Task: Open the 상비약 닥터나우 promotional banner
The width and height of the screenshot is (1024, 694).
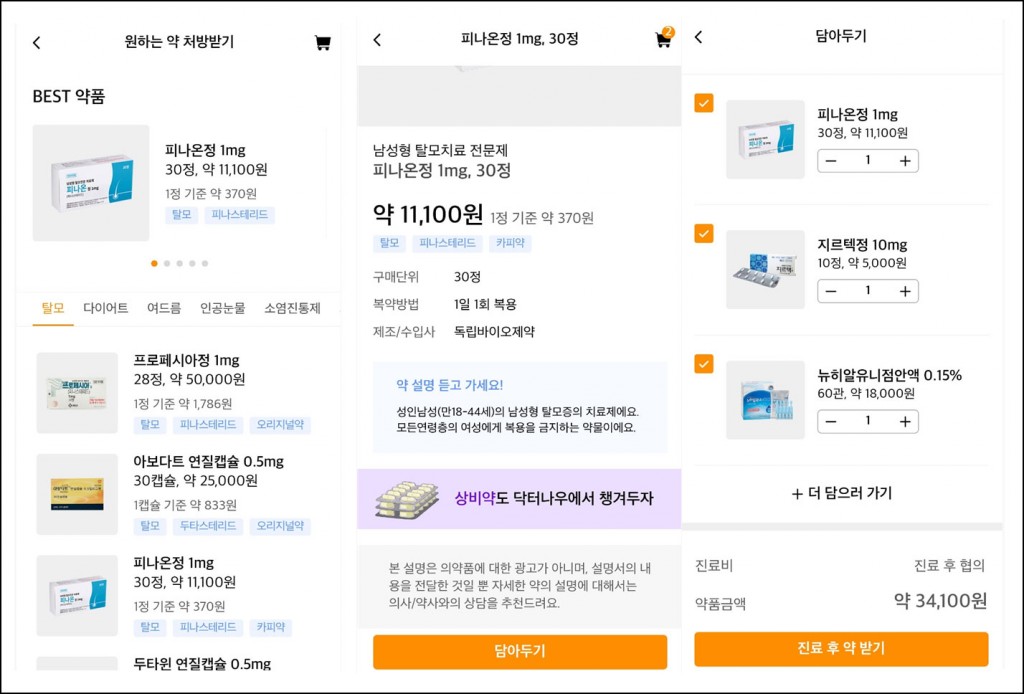Action: click(x=519, y=498)
